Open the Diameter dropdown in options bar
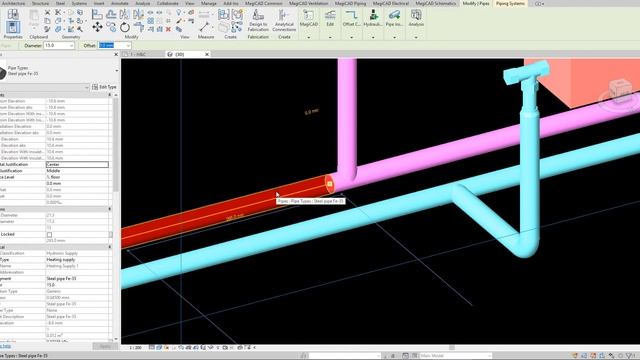Screen dimensions: 640x360 (71, 45)
